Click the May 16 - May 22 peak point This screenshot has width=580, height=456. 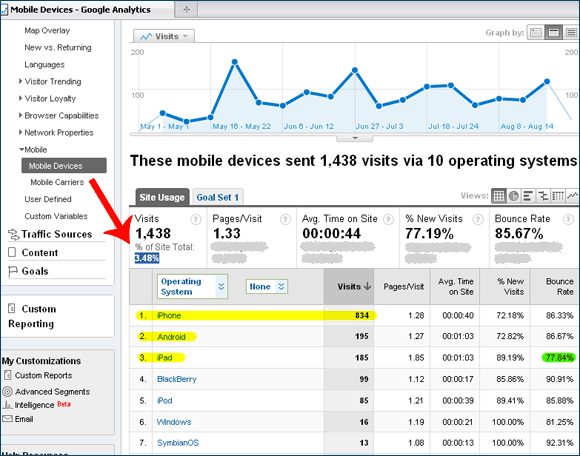(235, 62)
